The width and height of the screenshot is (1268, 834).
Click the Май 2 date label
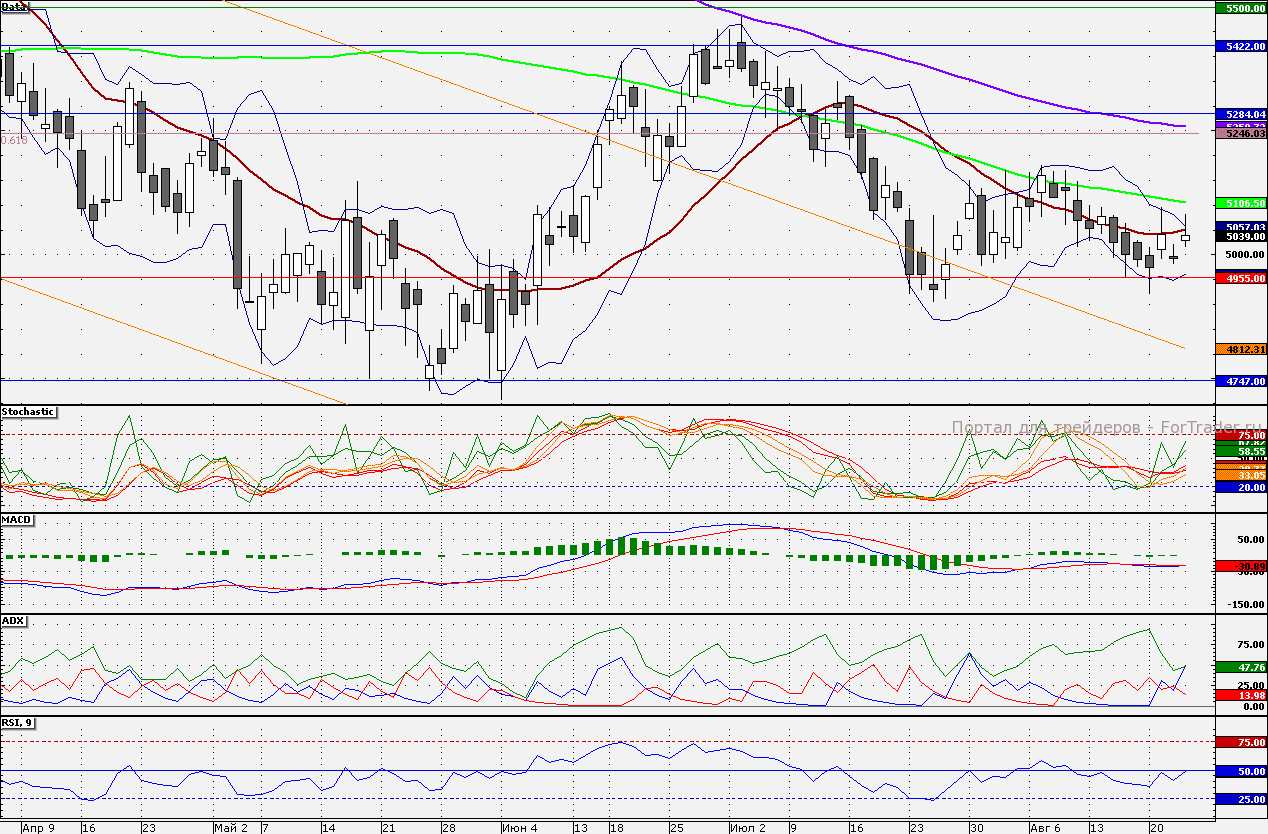point(231,828)
